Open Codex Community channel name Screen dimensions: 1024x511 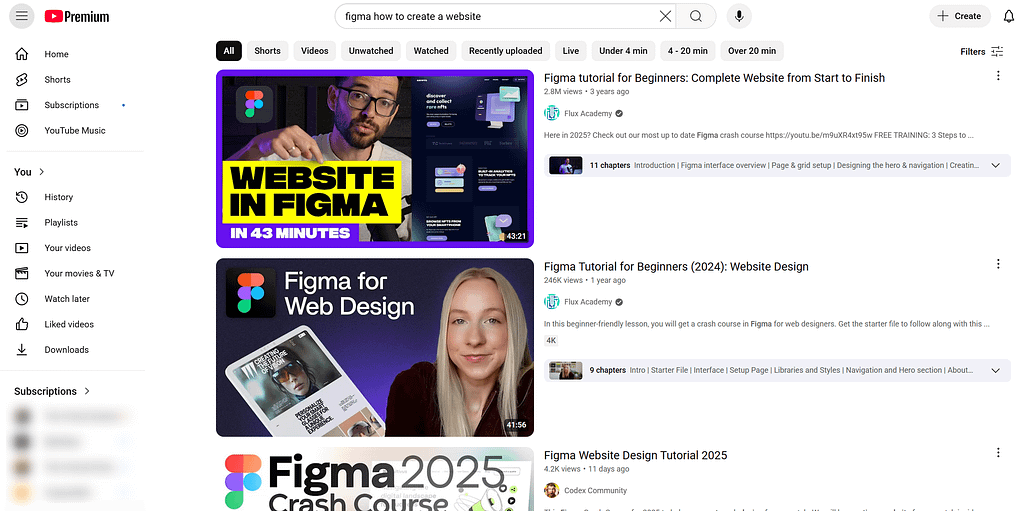pos(596,490)
